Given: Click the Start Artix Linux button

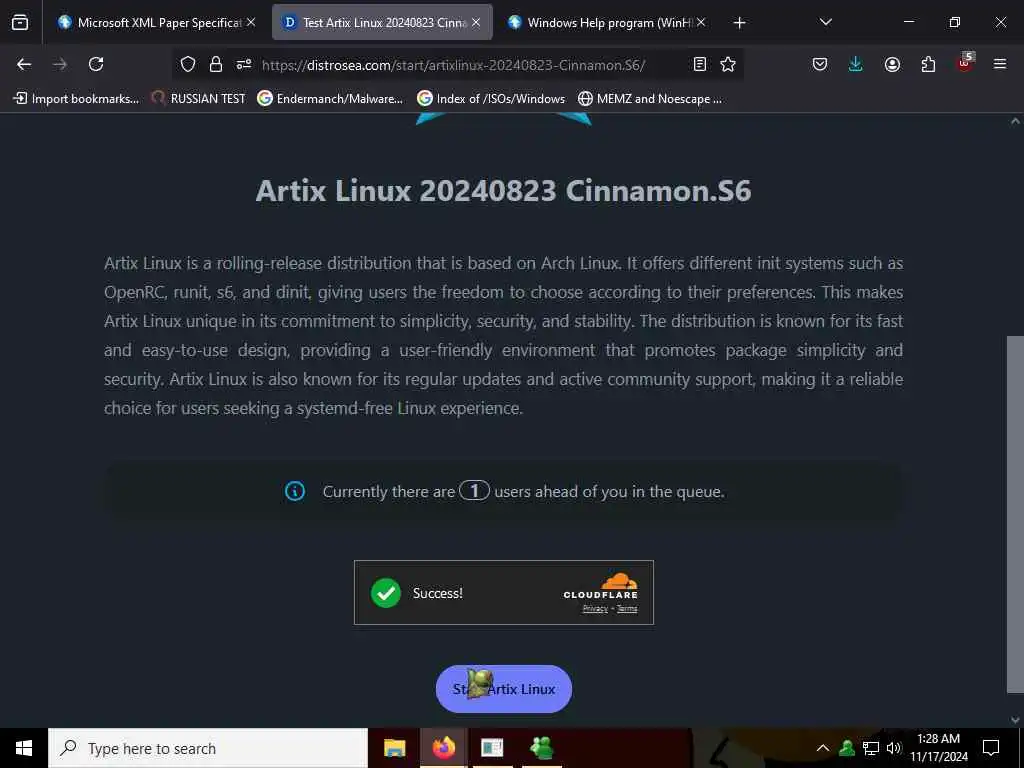Looking at the screenshot, I should (x=504, y=689).
